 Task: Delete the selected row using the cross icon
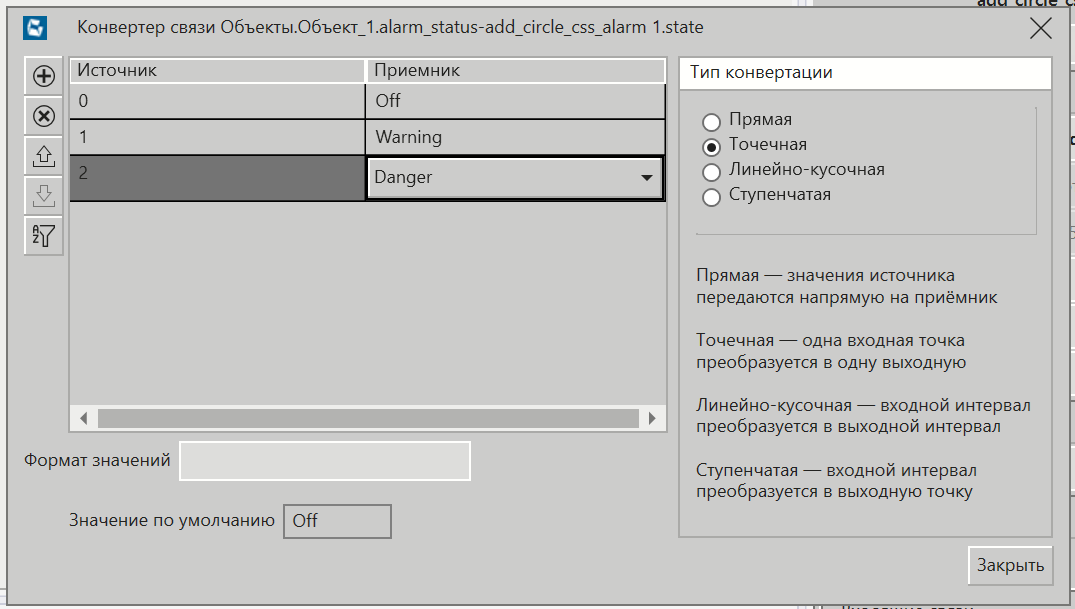click(x=43, y=116)
